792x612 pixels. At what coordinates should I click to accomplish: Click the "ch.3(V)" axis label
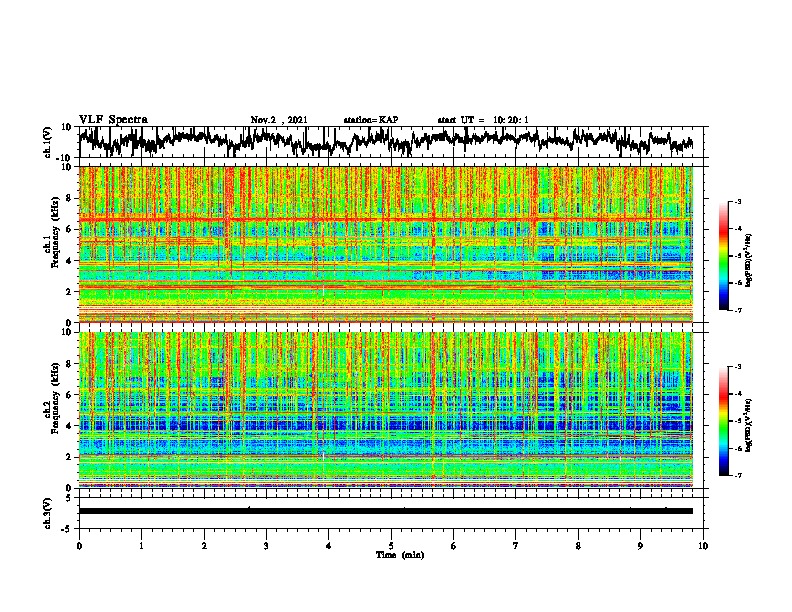[x=48, y=513]
